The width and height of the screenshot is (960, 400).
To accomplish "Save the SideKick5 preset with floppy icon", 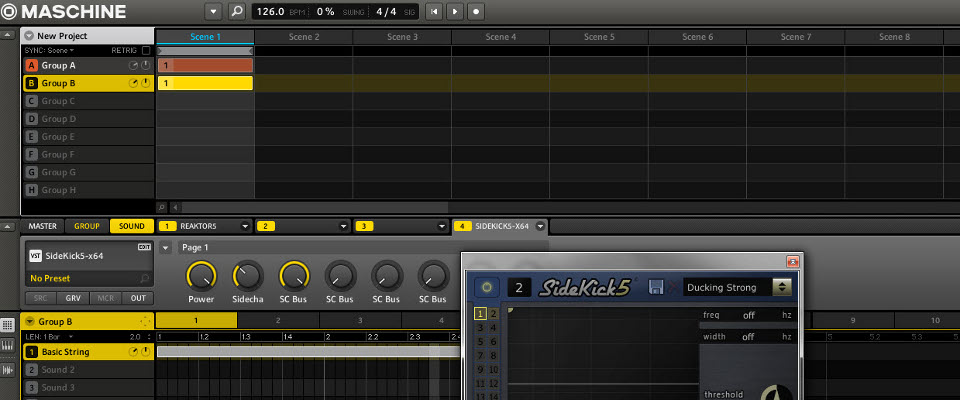I will [656, 287].
